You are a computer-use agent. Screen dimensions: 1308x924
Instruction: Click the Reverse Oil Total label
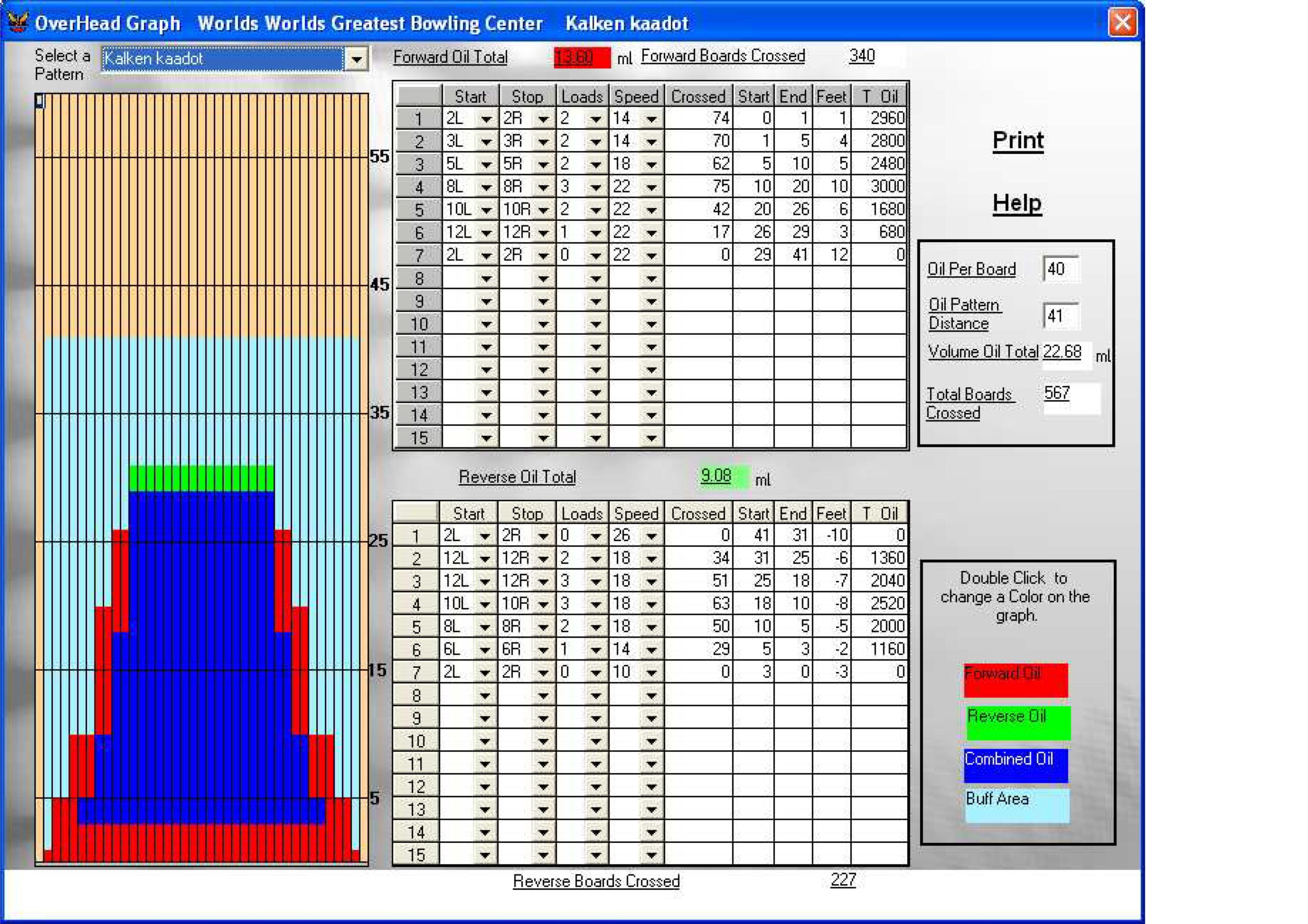[x=517, y=478]
